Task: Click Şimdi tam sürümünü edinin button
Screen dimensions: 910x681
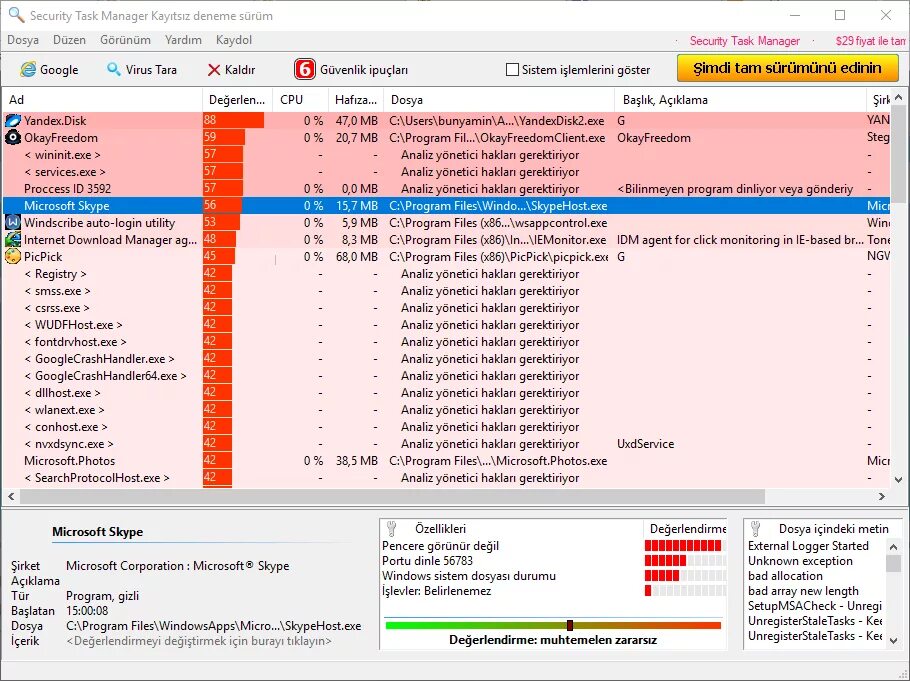Action: point(788,68)
